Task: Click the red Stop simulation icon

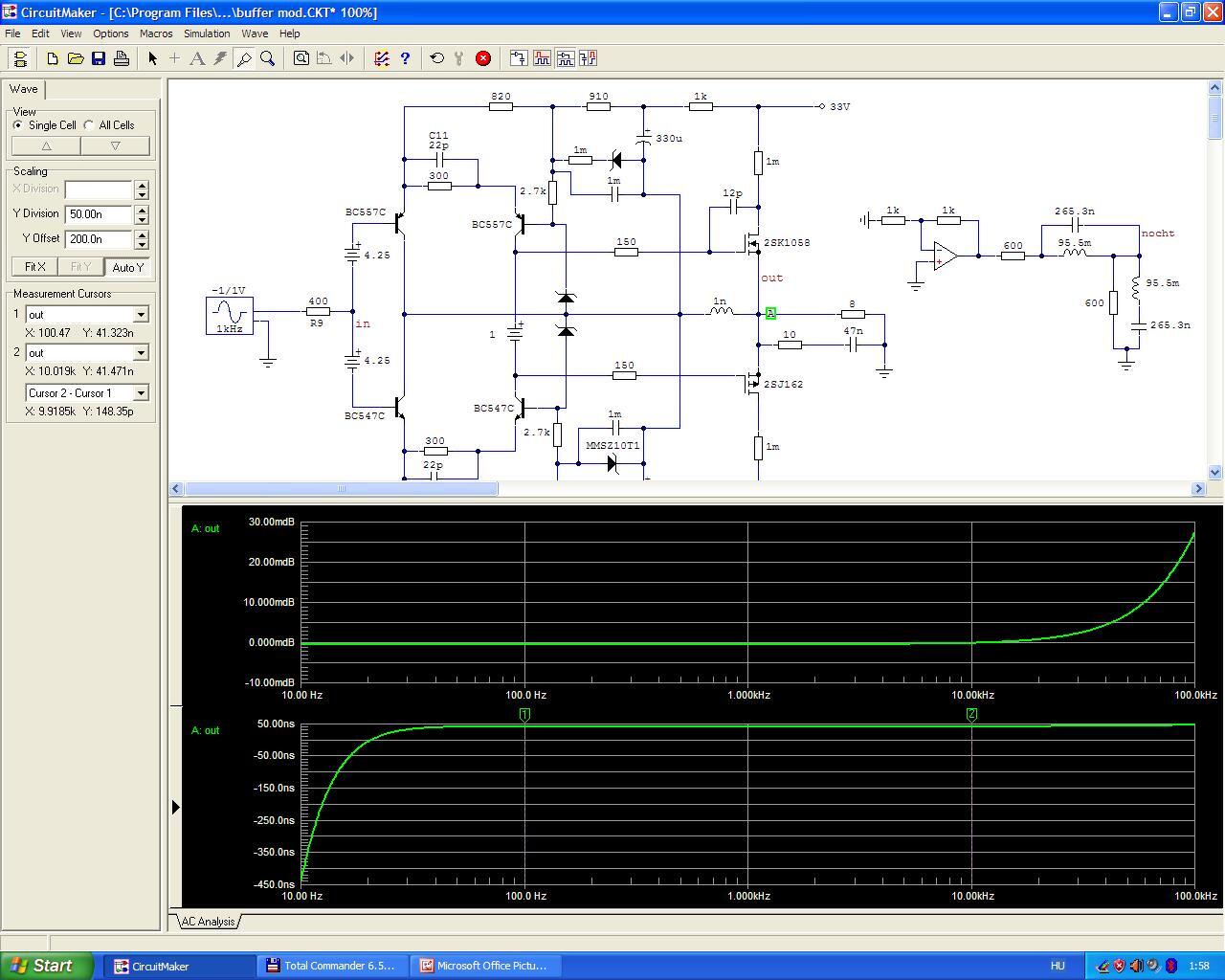Action: tap(483, 58)
